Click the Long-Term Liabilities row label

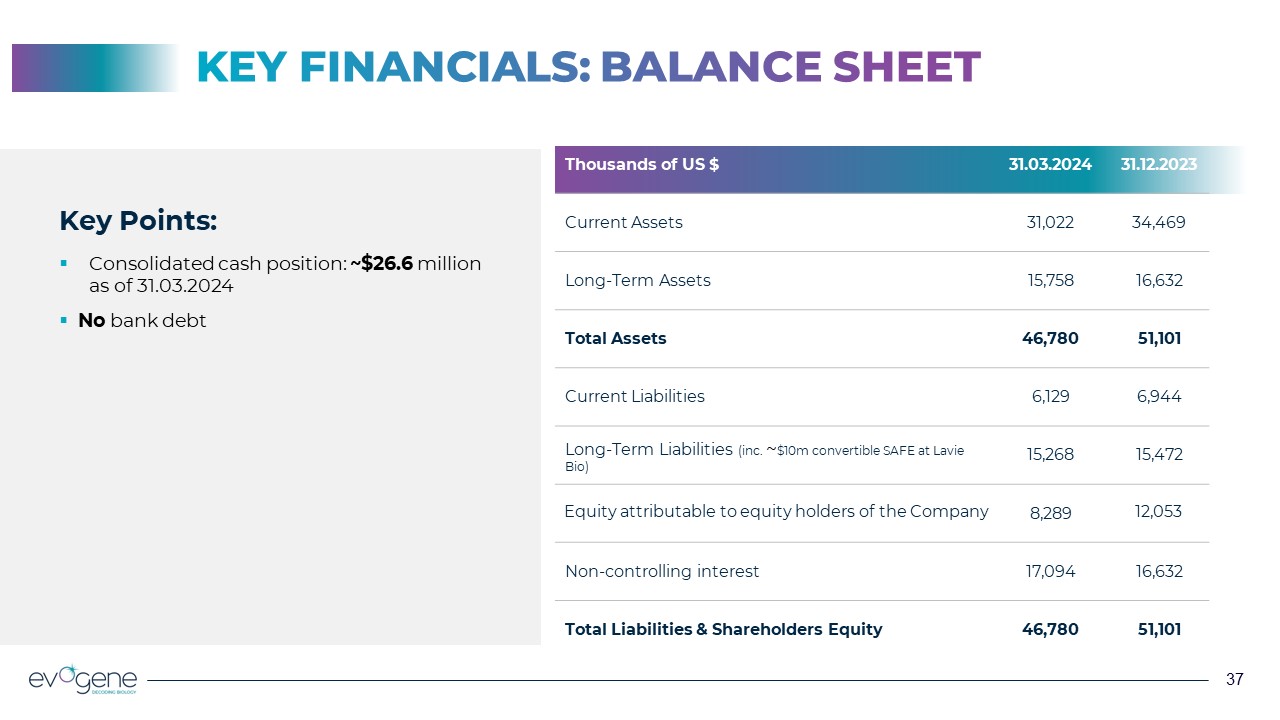coord(648,450)
